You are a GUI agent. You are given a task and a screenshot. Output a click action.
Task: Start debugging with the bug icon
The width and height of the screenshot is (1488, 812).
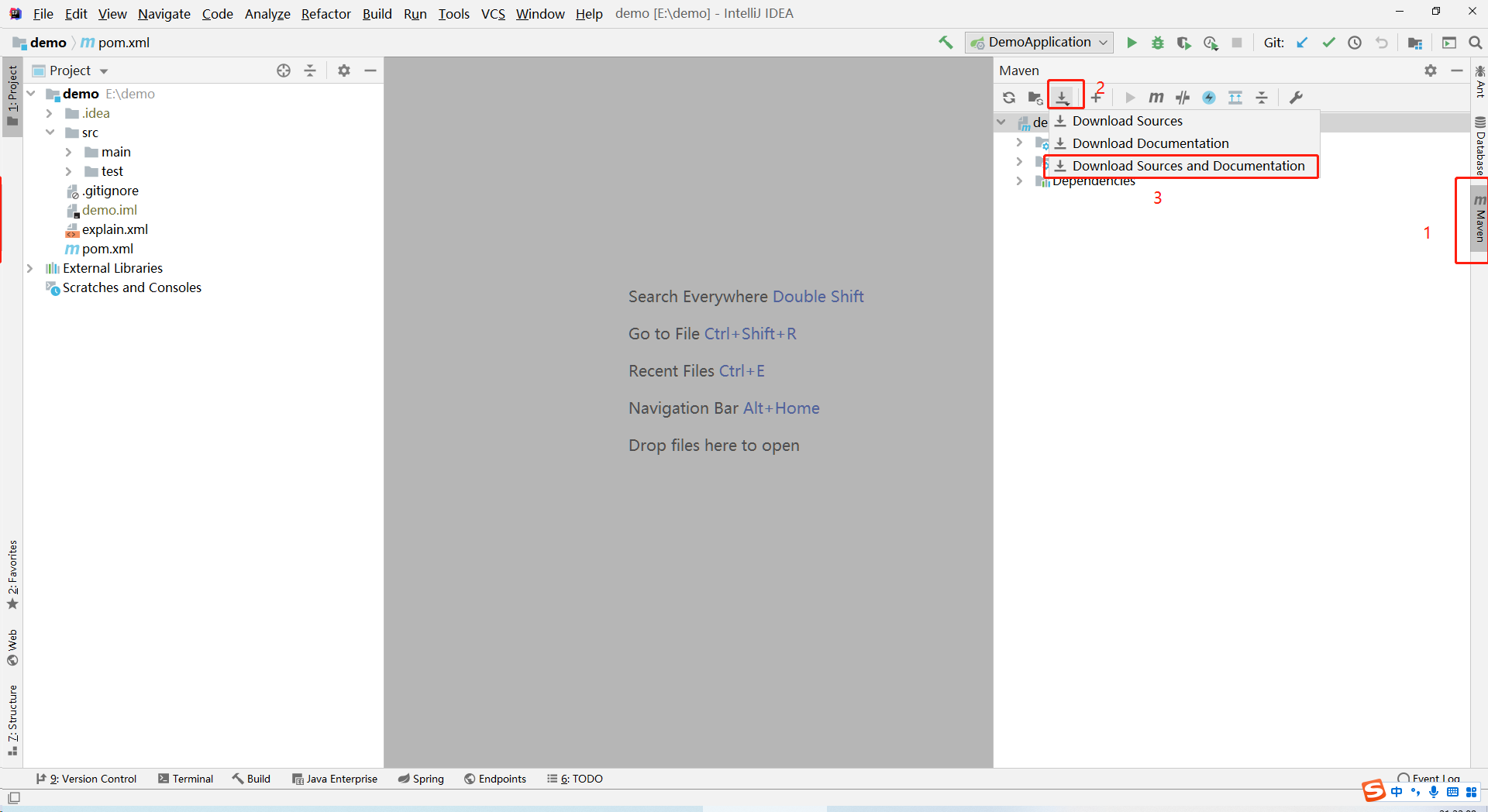[x=1158, y=43]
